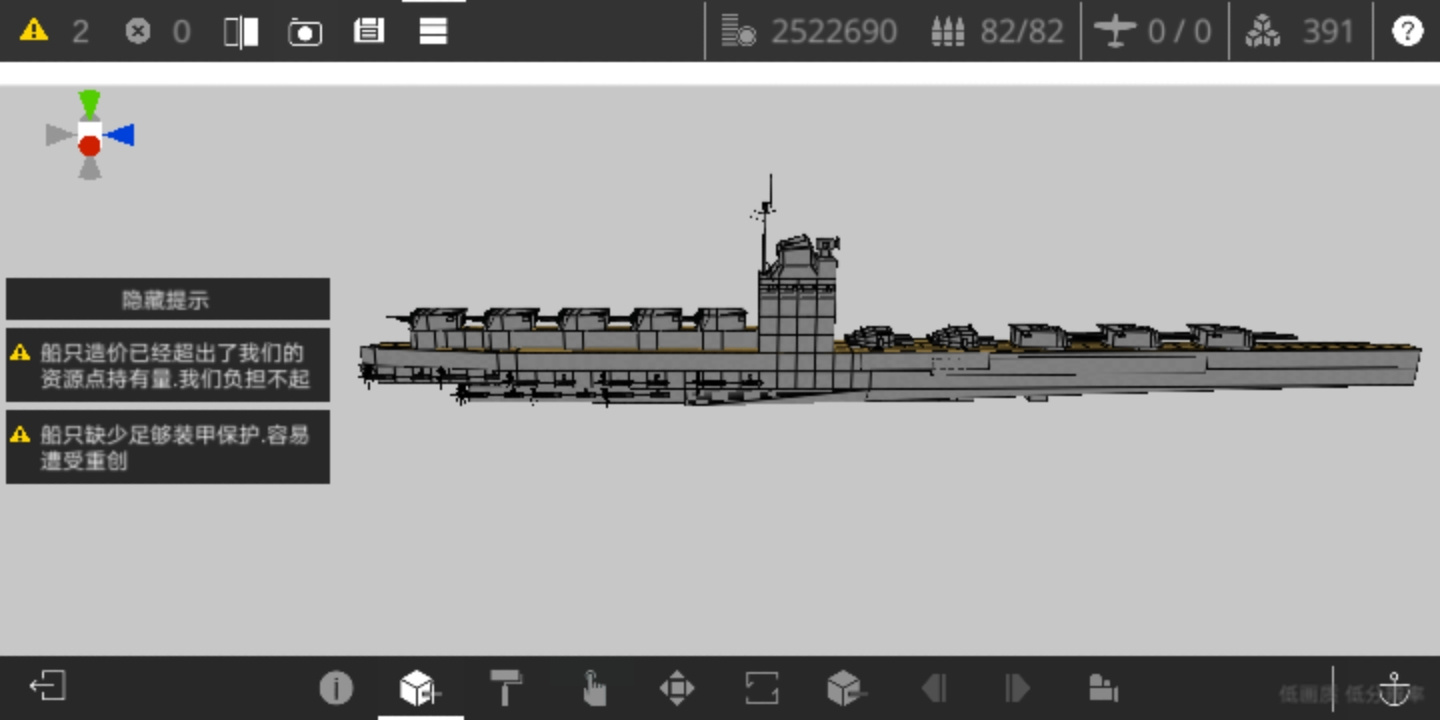The height and width of the screenshot is (720, 1440).
Task: Click the ship cost exceeded warning message
Action: click(x=168, y=365)
